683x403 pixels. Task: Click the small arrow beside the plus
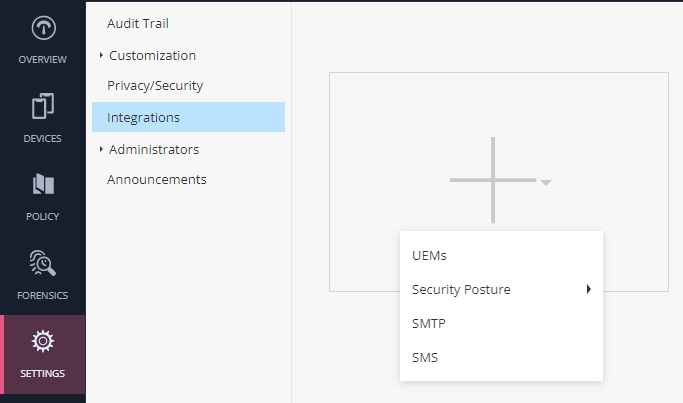coord(546,183)
